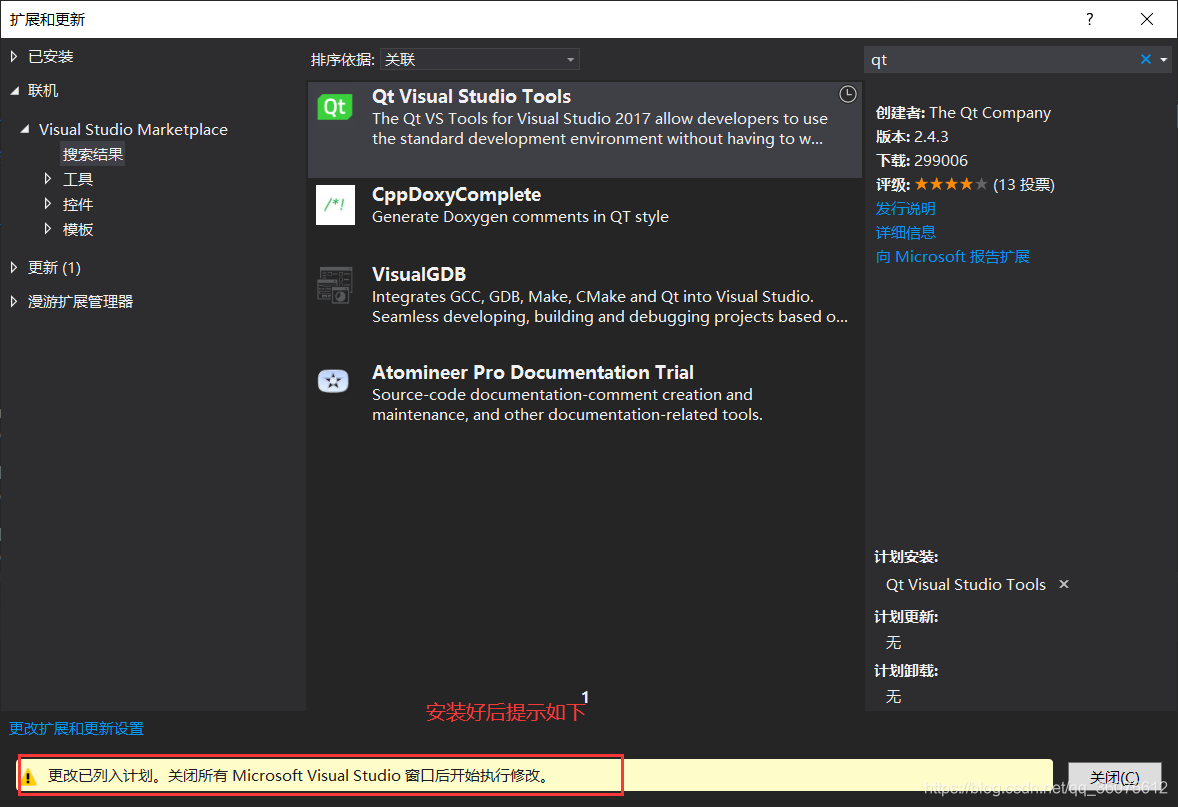Image resolution: width=1178 pixels, height=807 pixels.
Task: Click the 更改已列入计划 notification message
Action: 298,775
